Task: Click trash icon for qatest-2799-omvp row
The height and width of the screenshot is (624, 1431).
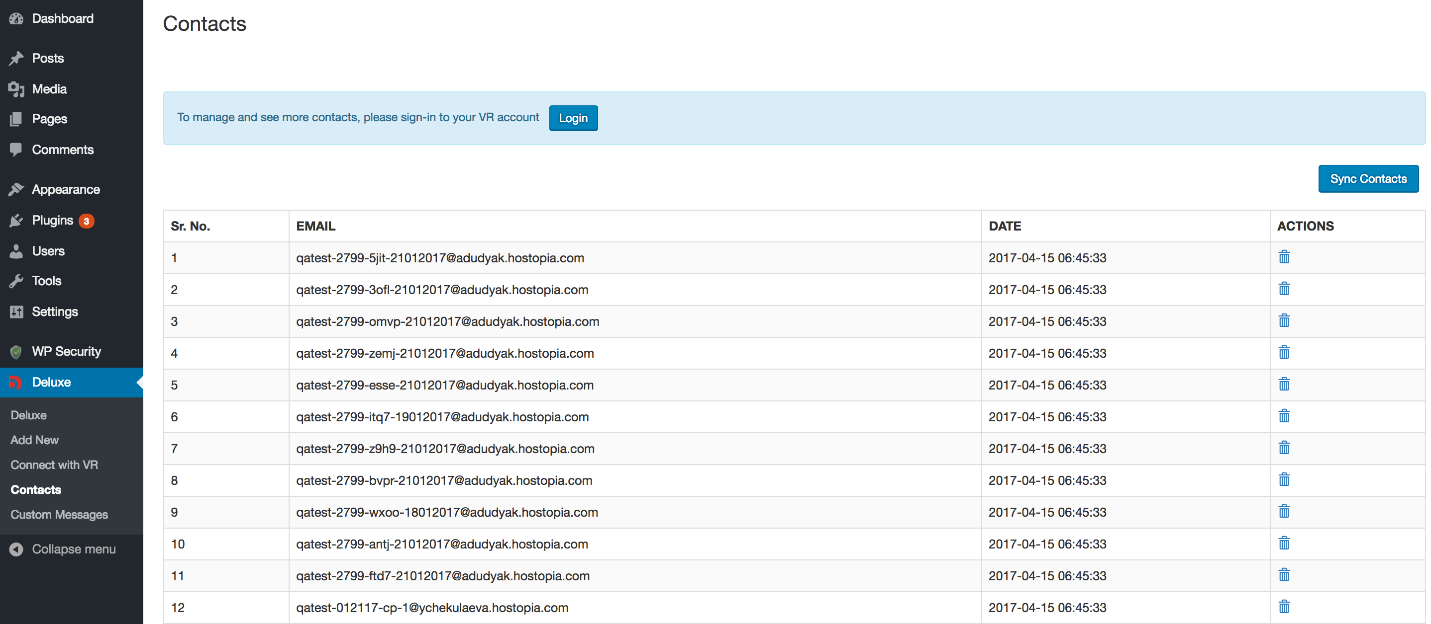Action: point(1284,321)
